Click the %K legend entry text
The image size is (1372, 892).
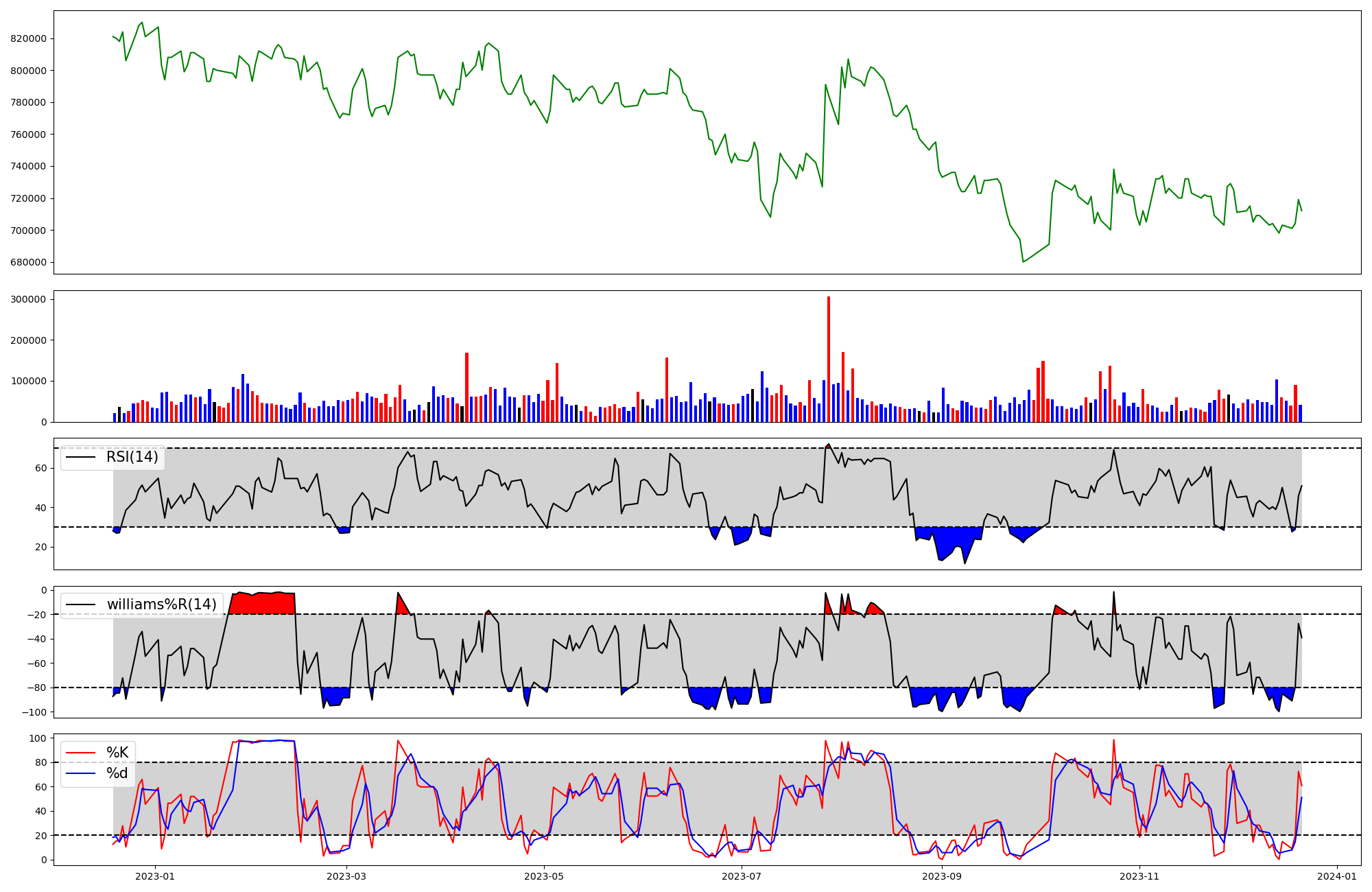[x=117, y=753]
